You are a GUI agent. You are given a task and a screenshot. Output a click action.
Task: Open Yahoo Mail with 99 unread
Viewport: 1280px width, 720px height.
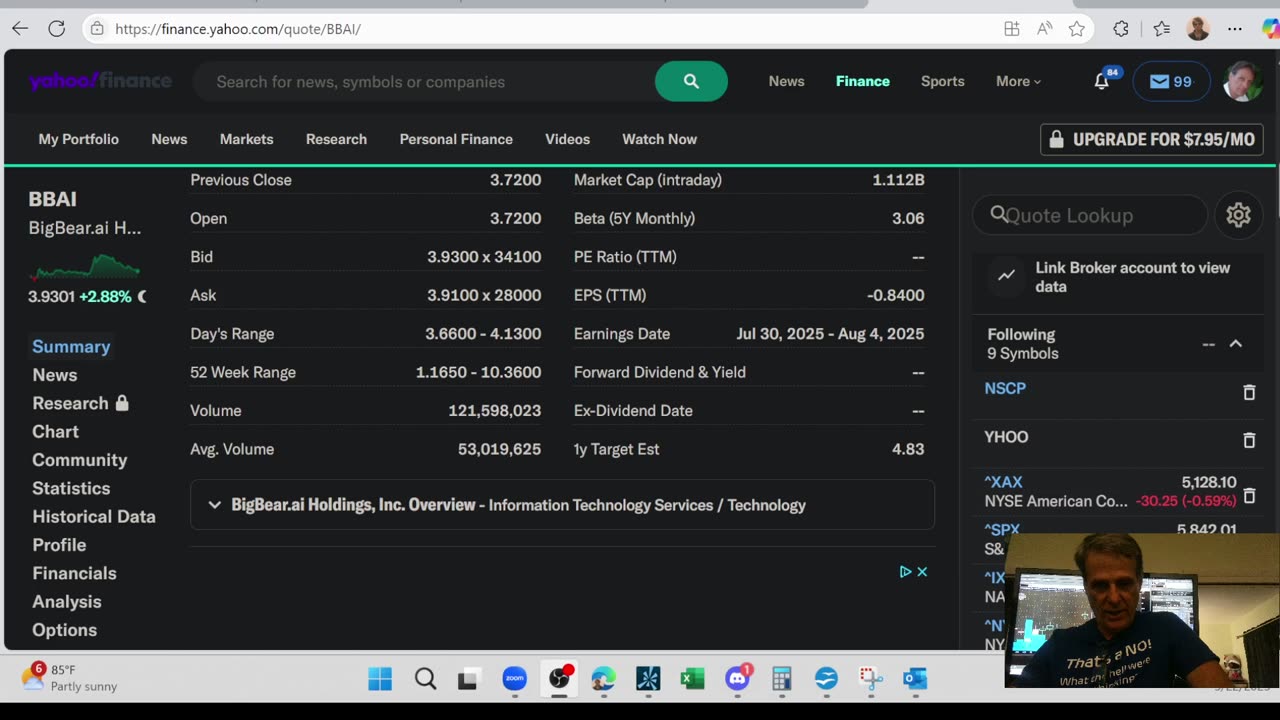(1171, 82)
